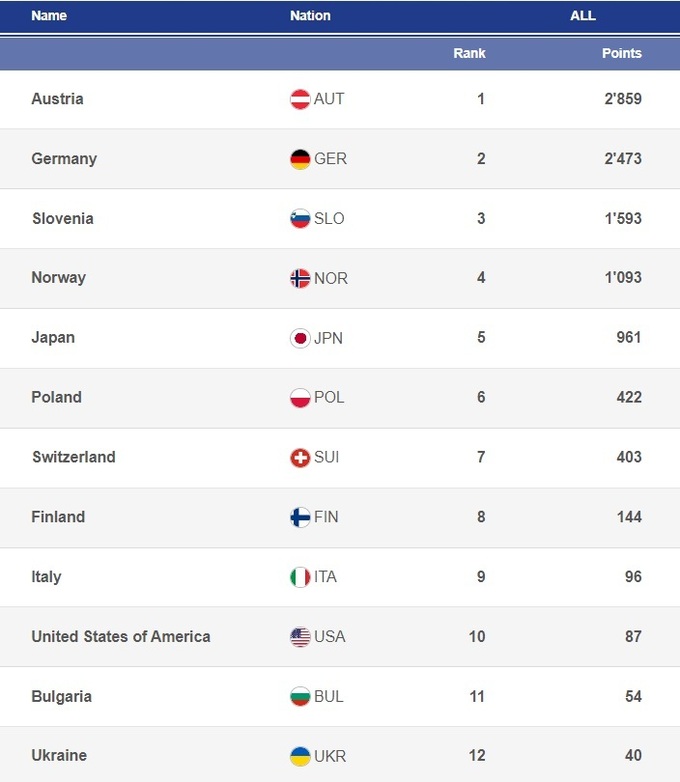Click the Norway flag icon
The width and height of the screenshot is (680, 782).
click(x=300, y=278)
